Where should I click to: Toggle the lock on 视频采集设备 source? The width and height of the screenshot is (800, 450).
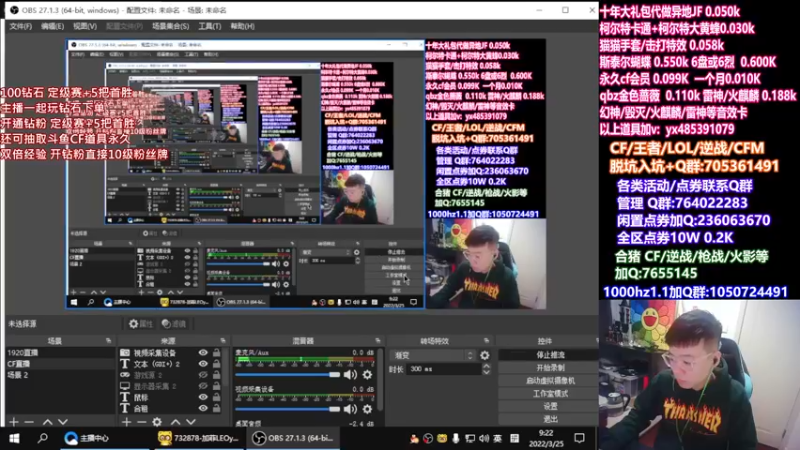[217, 353]
